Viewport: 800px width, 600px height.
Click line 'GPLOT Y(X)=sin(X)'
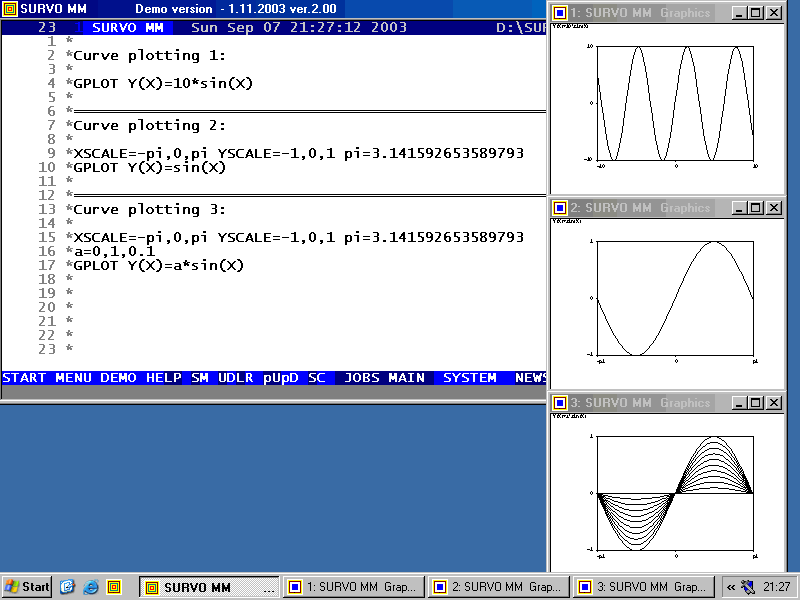point(149,167)
